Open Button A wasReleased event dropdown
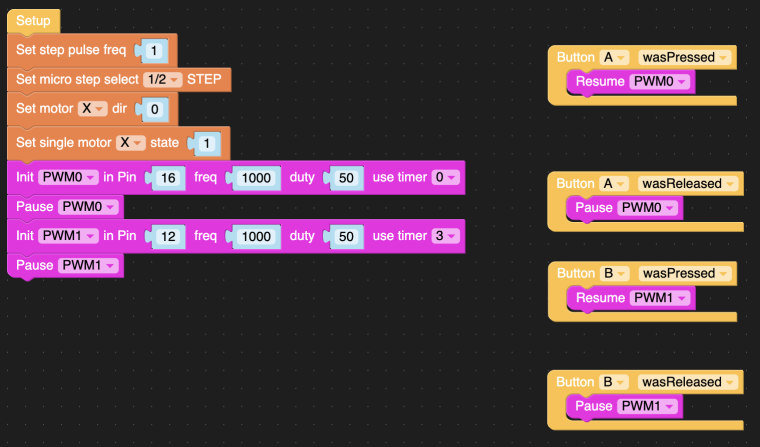 point(688,184)
